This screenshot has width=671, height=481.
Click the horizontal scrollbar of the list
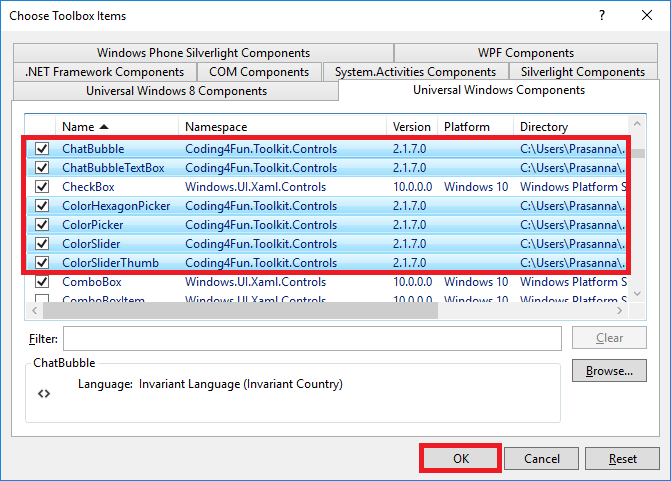[x=240, y=311]
